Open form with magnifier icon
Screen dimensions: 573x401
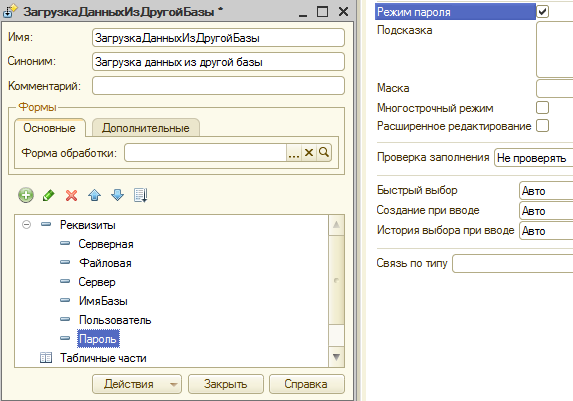tap(324, 152)
